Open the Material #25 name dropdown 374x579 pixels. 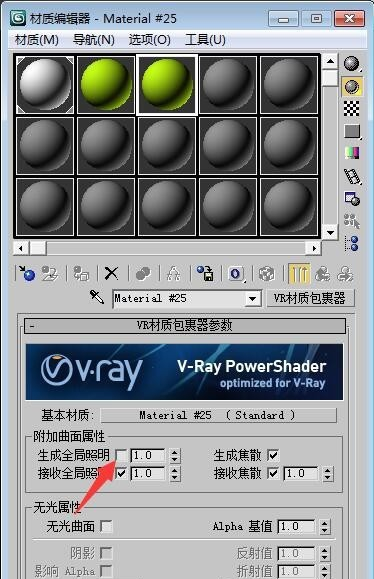(253, 298)
